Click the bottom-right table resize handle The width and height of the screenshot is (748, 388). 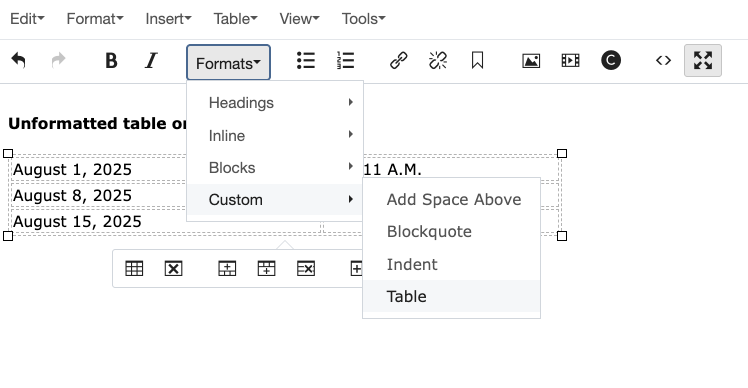pos(562,236)
